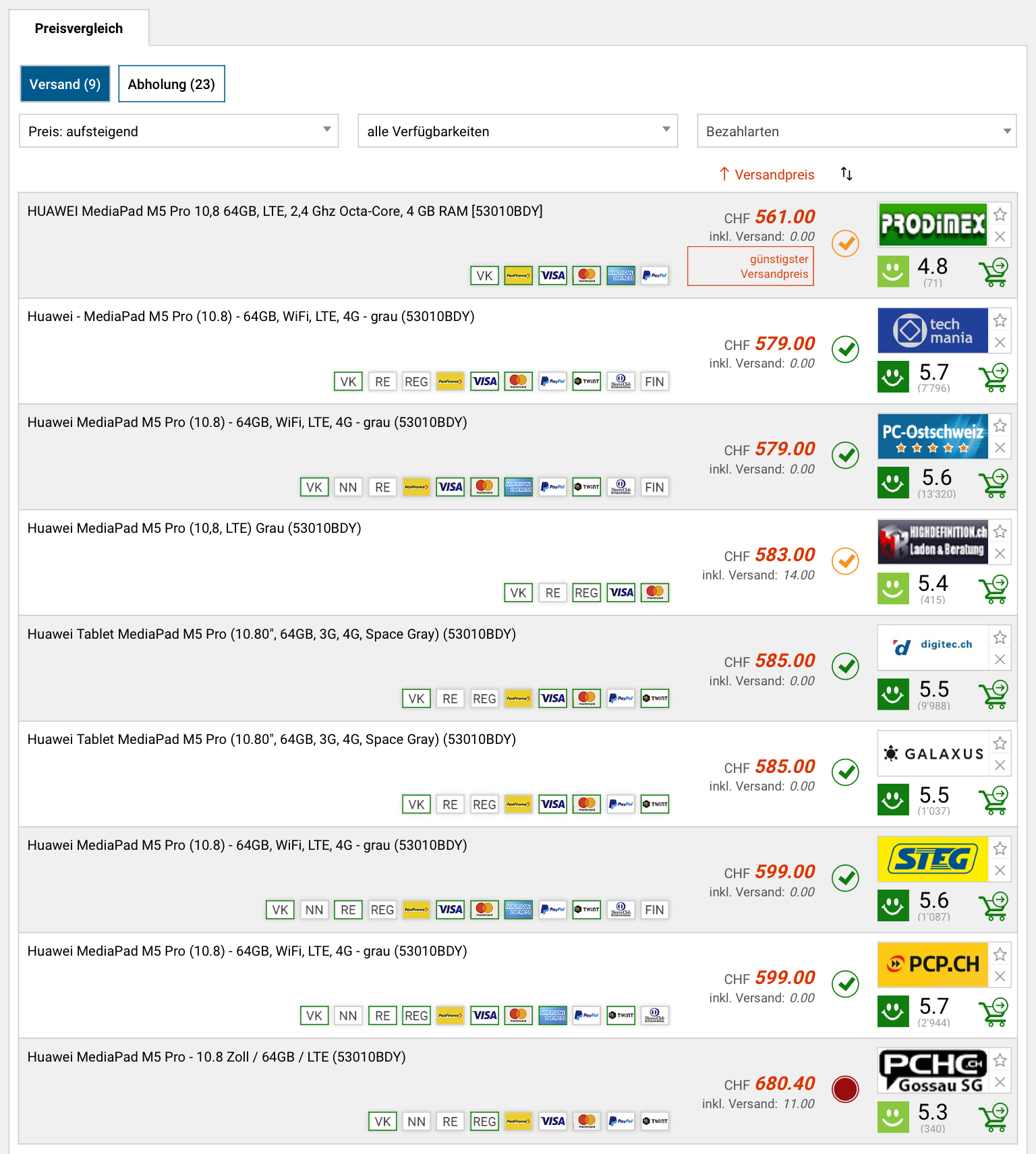
Task: Click VISA badge in Highdefinition.ch row
Action: [621, 592]
